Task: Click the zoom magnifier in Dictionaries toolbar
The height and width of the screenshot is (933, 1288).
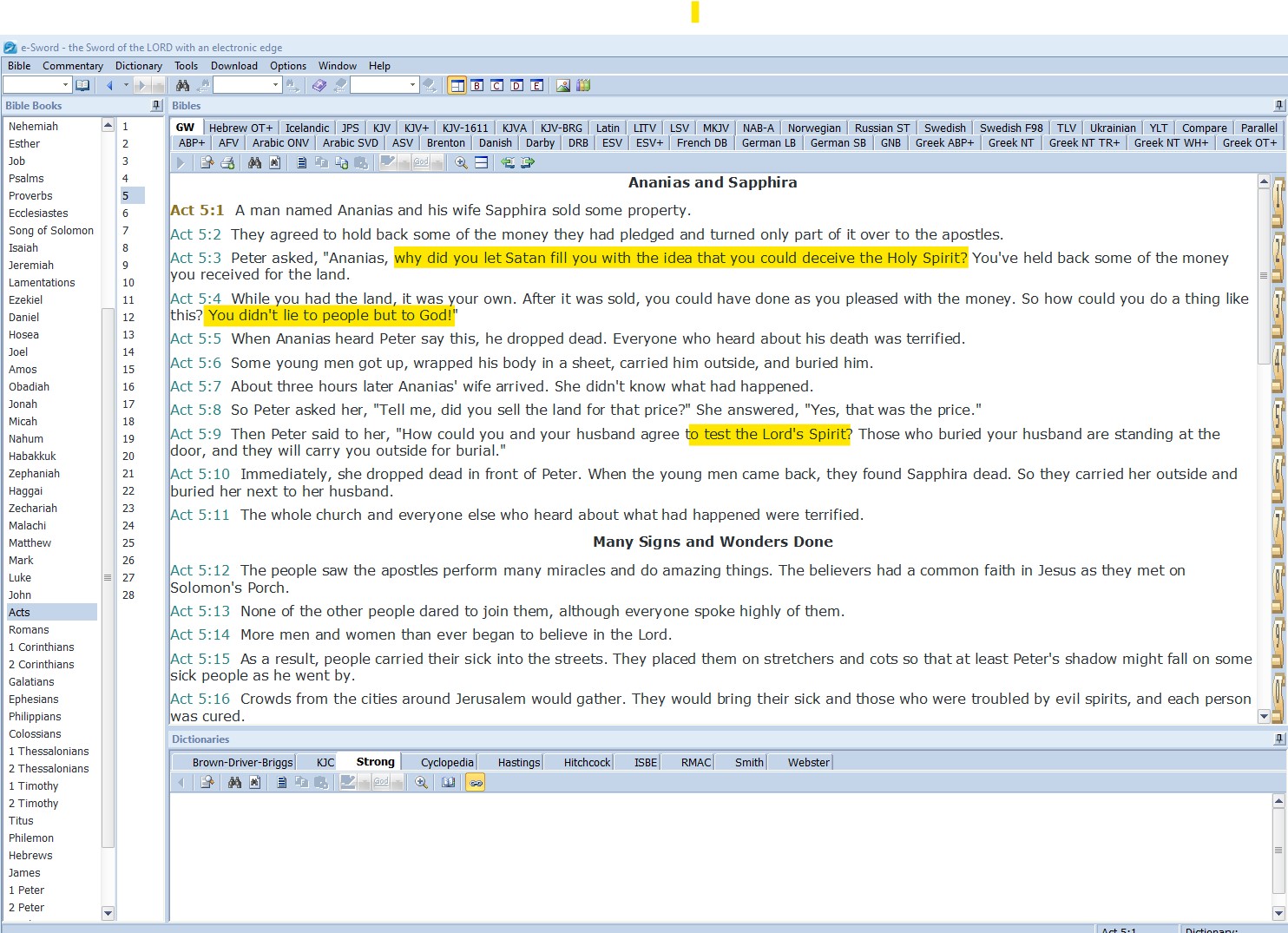Action: 421,782
